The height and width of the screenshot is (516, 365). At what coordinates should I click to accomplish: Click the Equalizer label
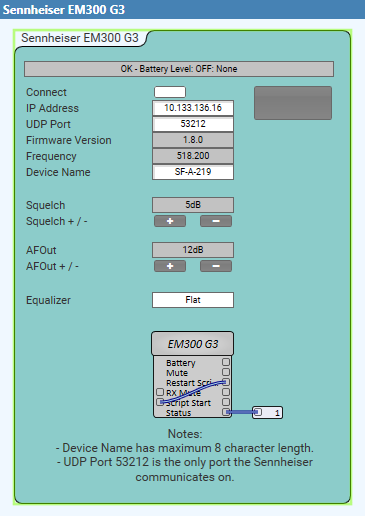coord(48,300)
